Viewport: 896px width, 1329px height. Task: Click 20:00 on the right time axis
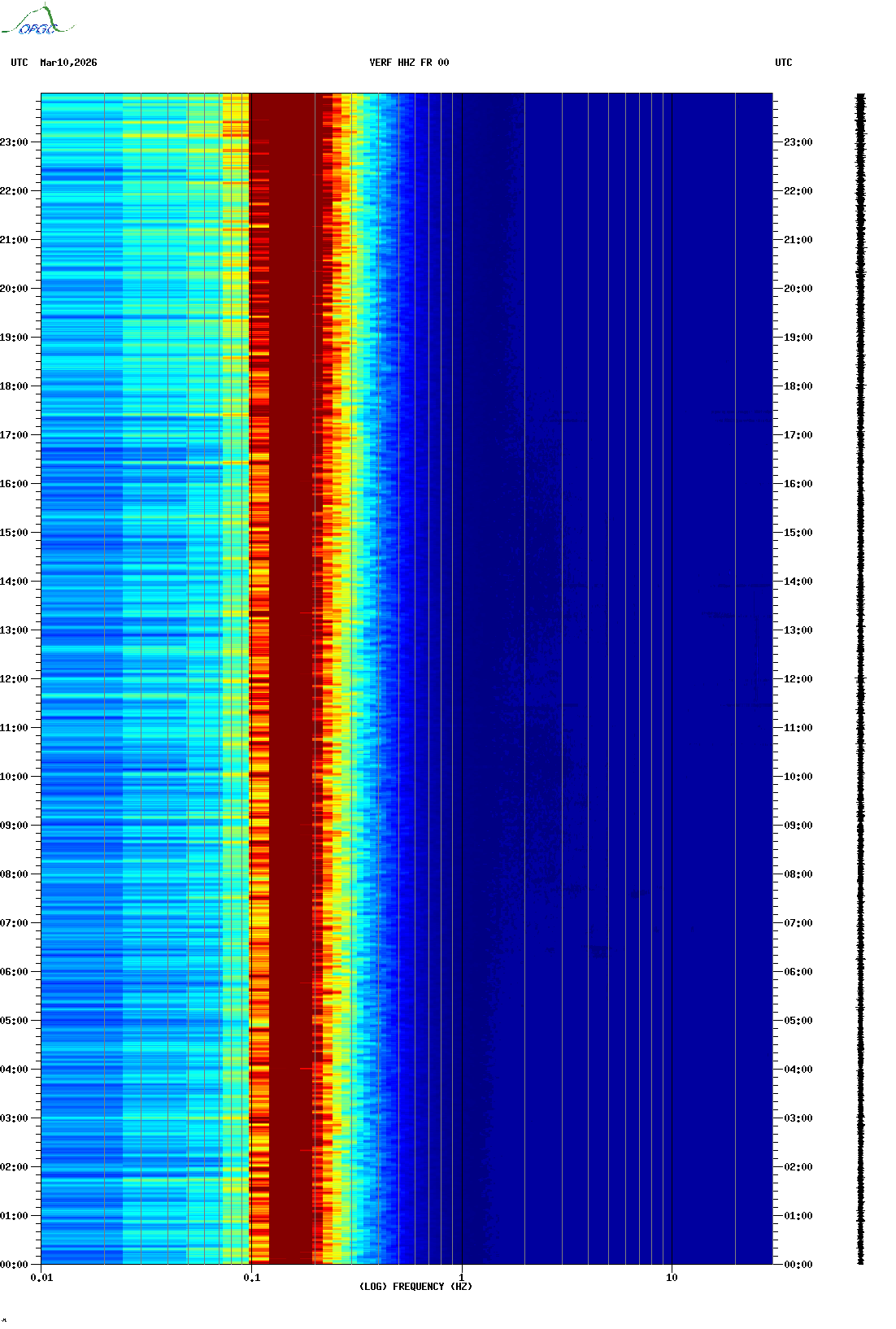coord(798,289)
